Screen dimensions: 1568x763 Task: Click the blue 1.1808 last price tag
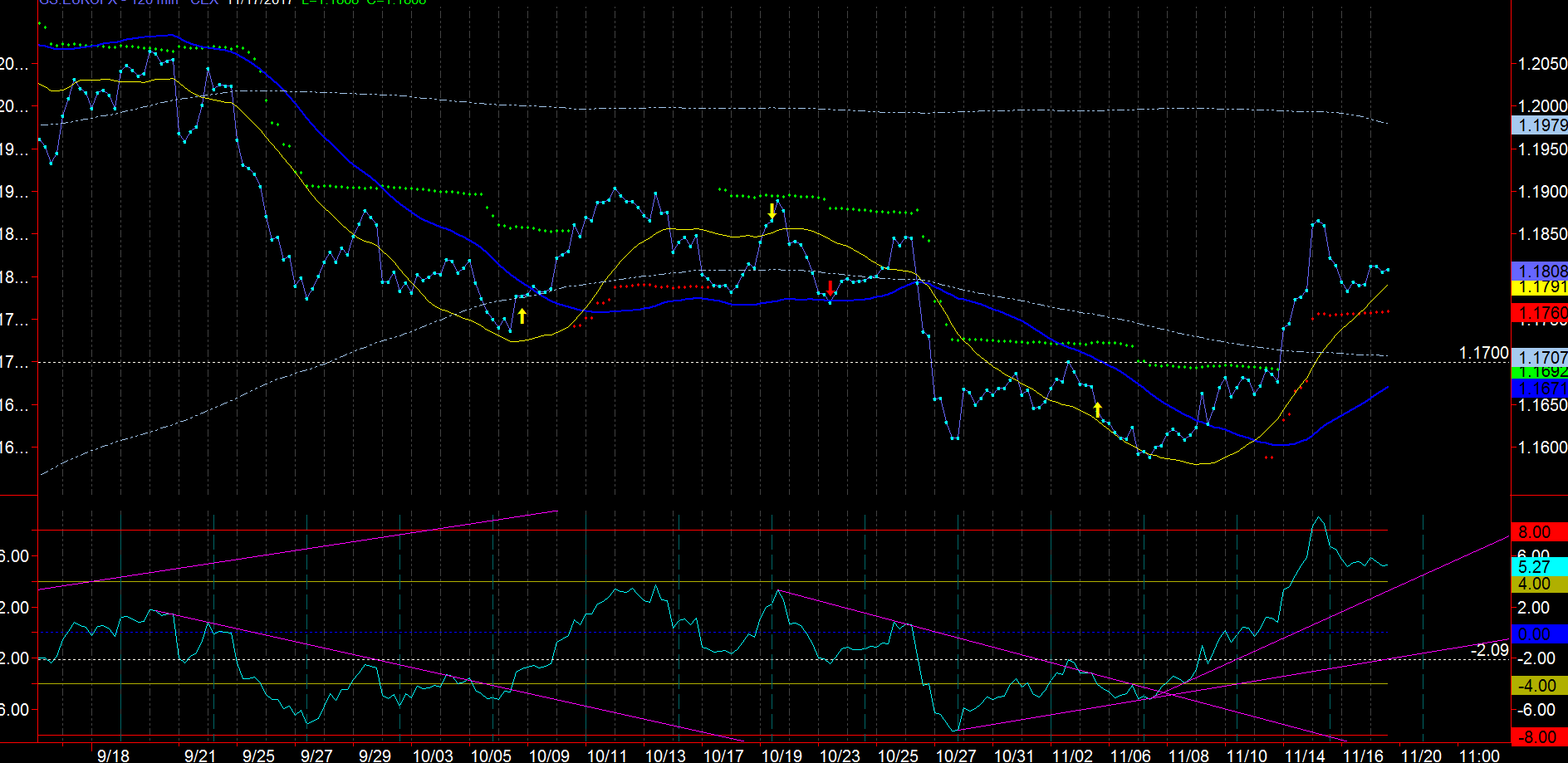[1540, 271]
